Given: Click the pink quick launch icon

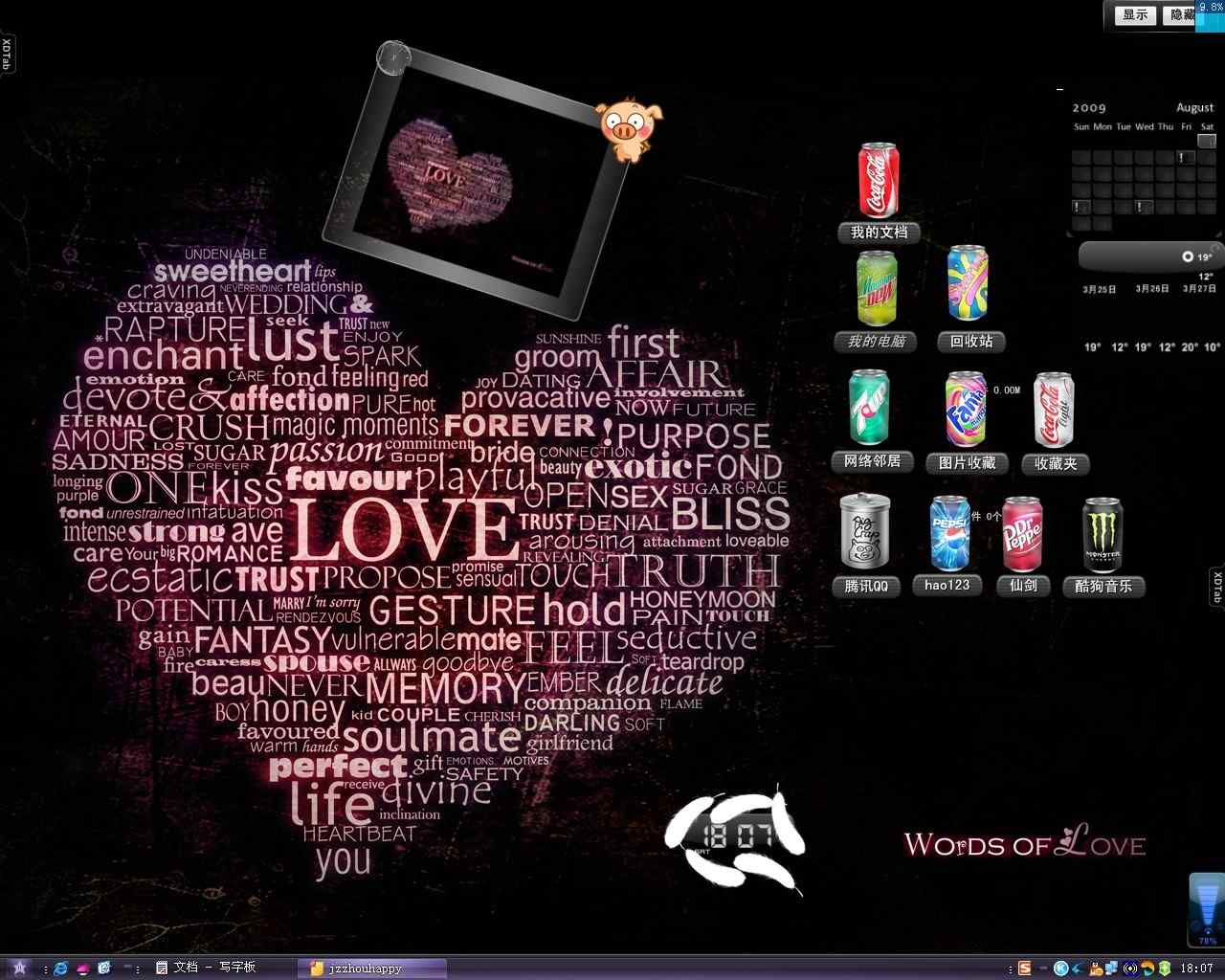Looking at the screenshot, I should 83,969.
